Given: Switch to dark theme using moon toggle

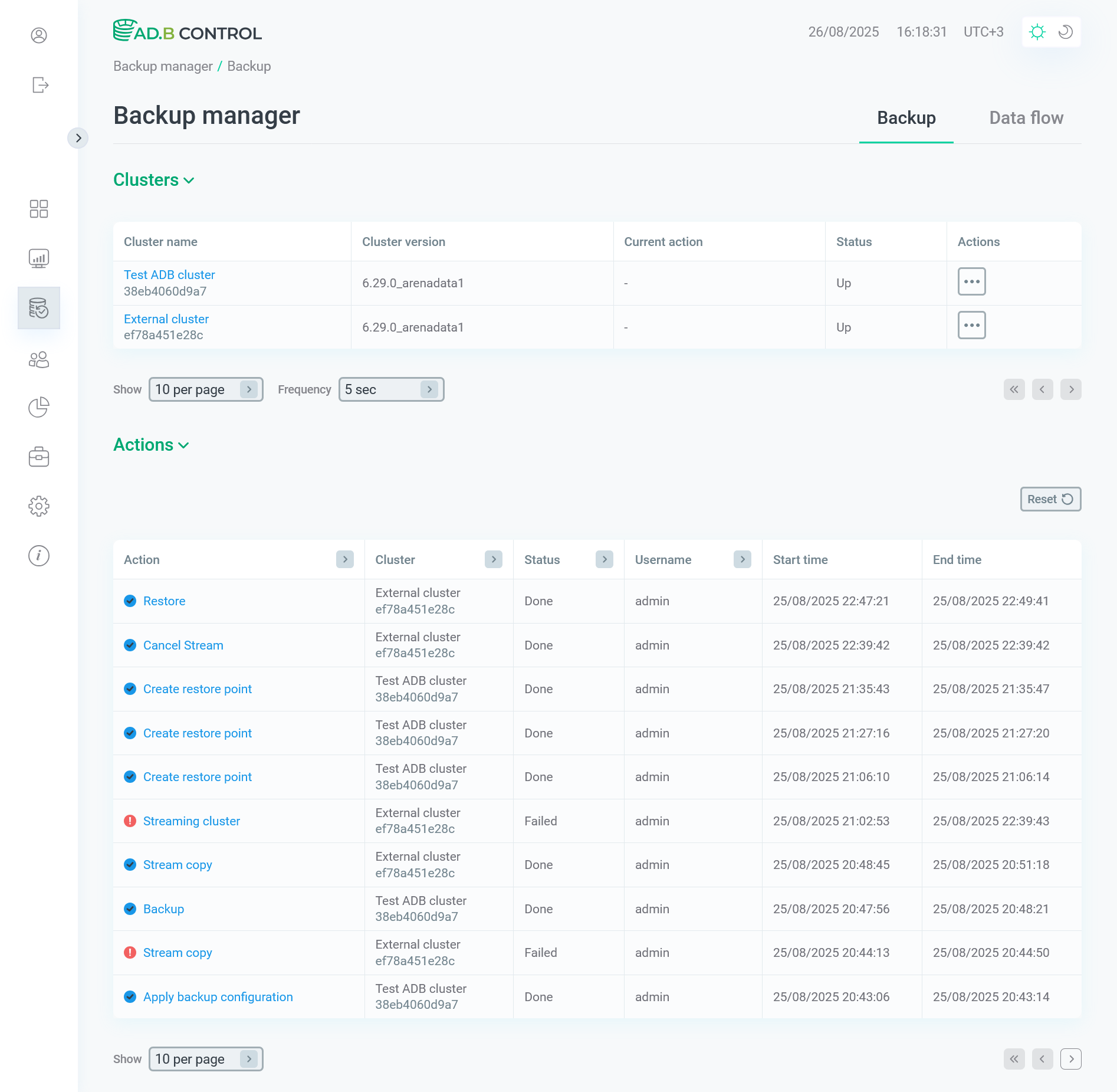Looking at the screenshot, I should pyautogui.click(x=1065, y=32).
